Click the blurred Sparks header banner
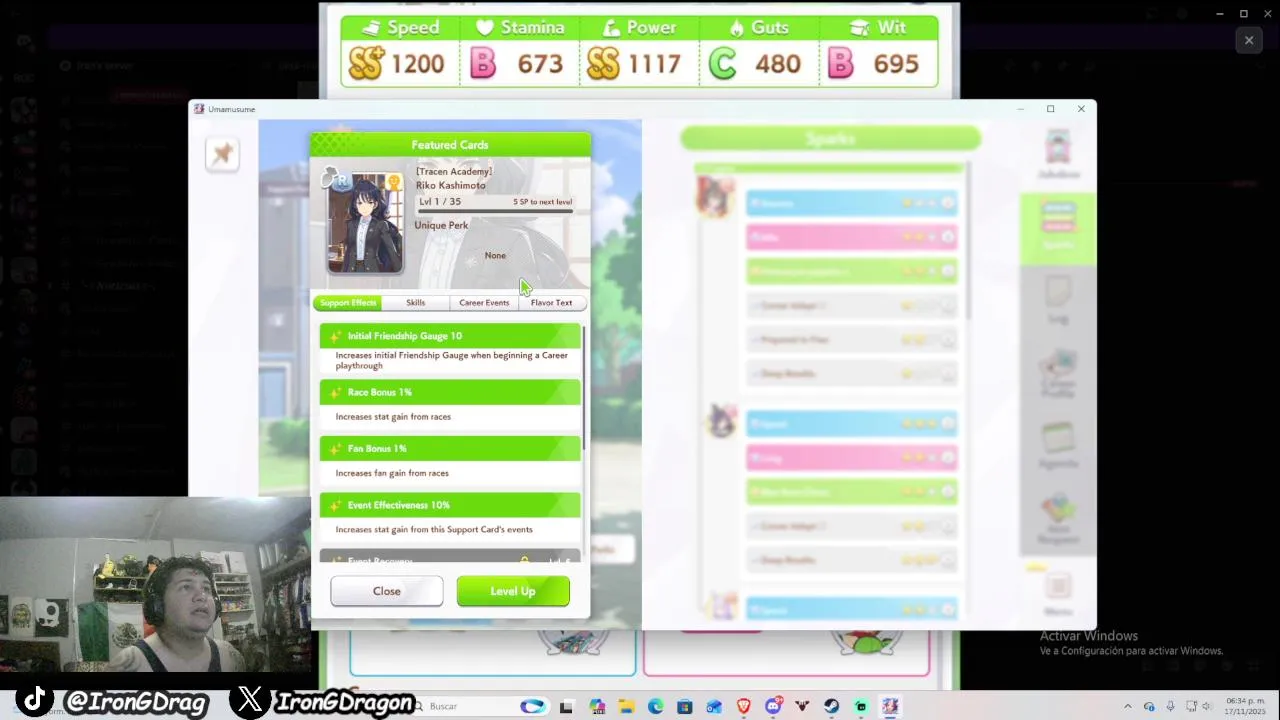 (830, 139)
